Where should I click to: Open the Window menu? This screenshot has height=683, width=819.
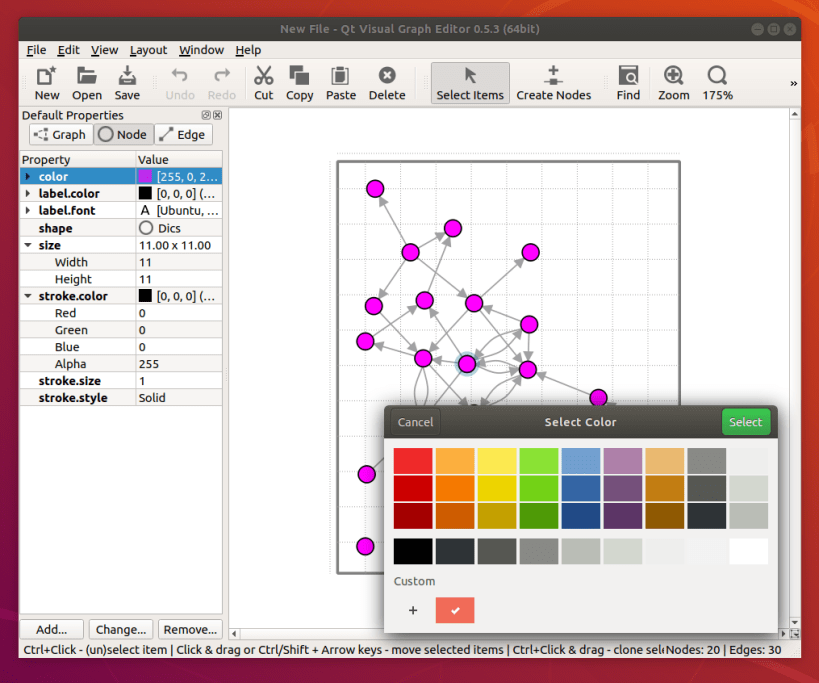(x=201, y=50)
